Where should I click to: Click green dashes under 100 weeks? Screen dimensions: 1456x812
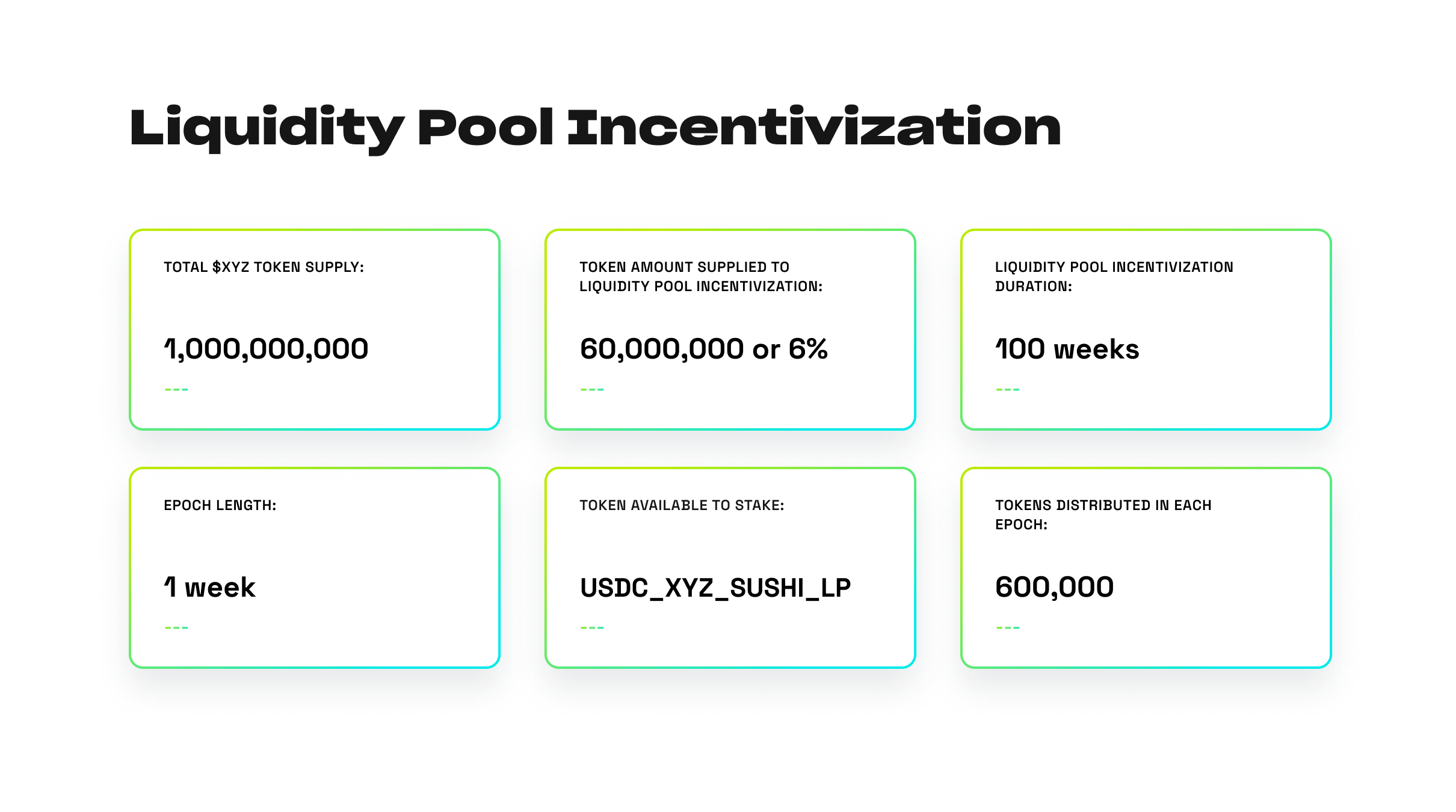1008,390
